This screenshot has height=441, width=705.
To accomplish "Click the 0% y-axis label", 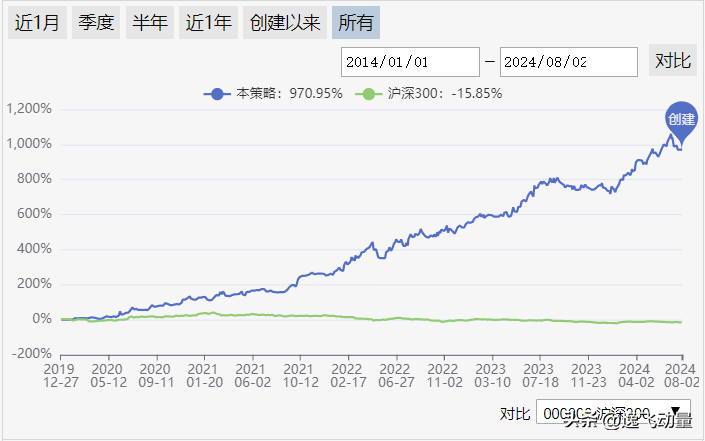I will point(42,319).
